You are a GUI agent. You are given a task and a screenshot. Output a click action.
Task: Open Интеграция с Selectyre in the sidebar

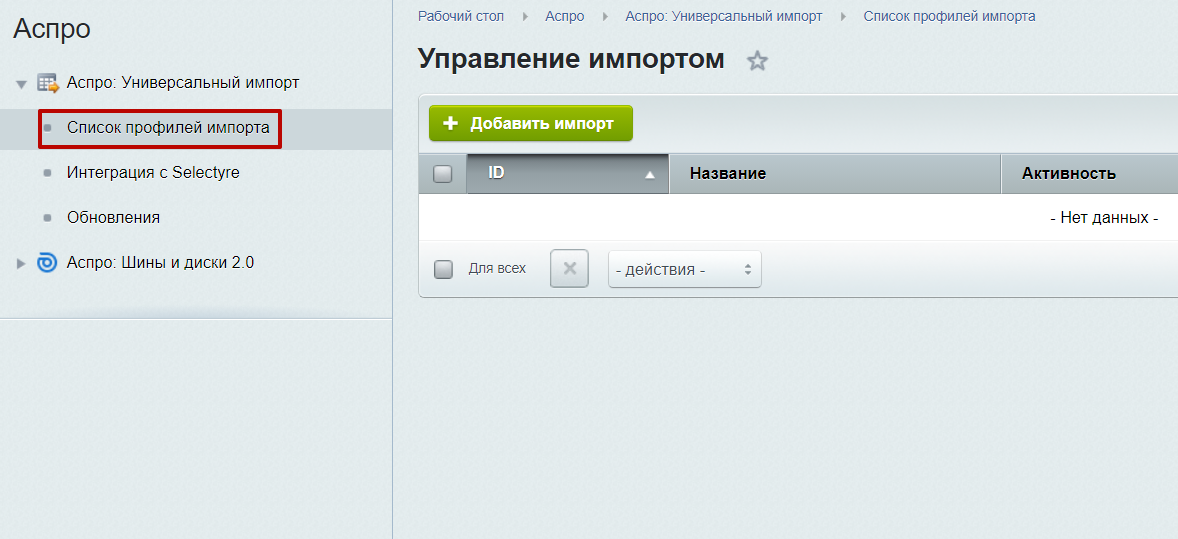pyautogui.click(x=153, y=172)
